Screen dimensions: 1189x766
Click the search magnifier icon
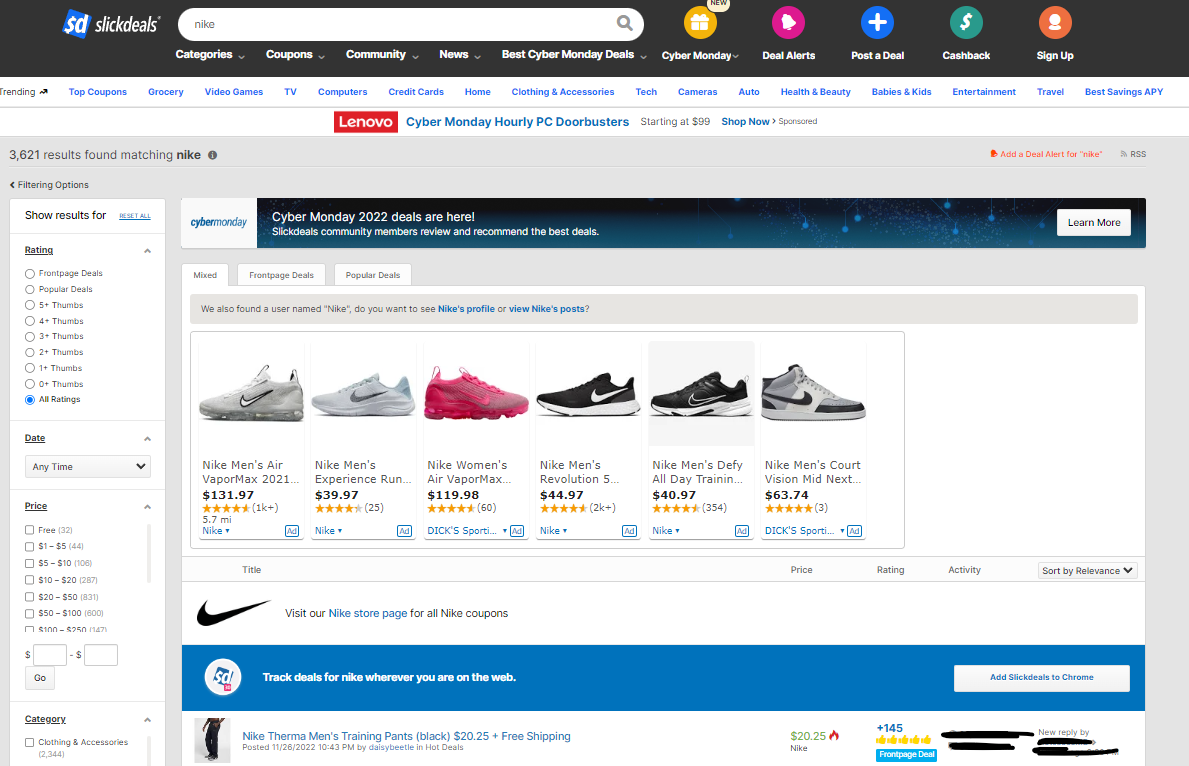point(624,24)
